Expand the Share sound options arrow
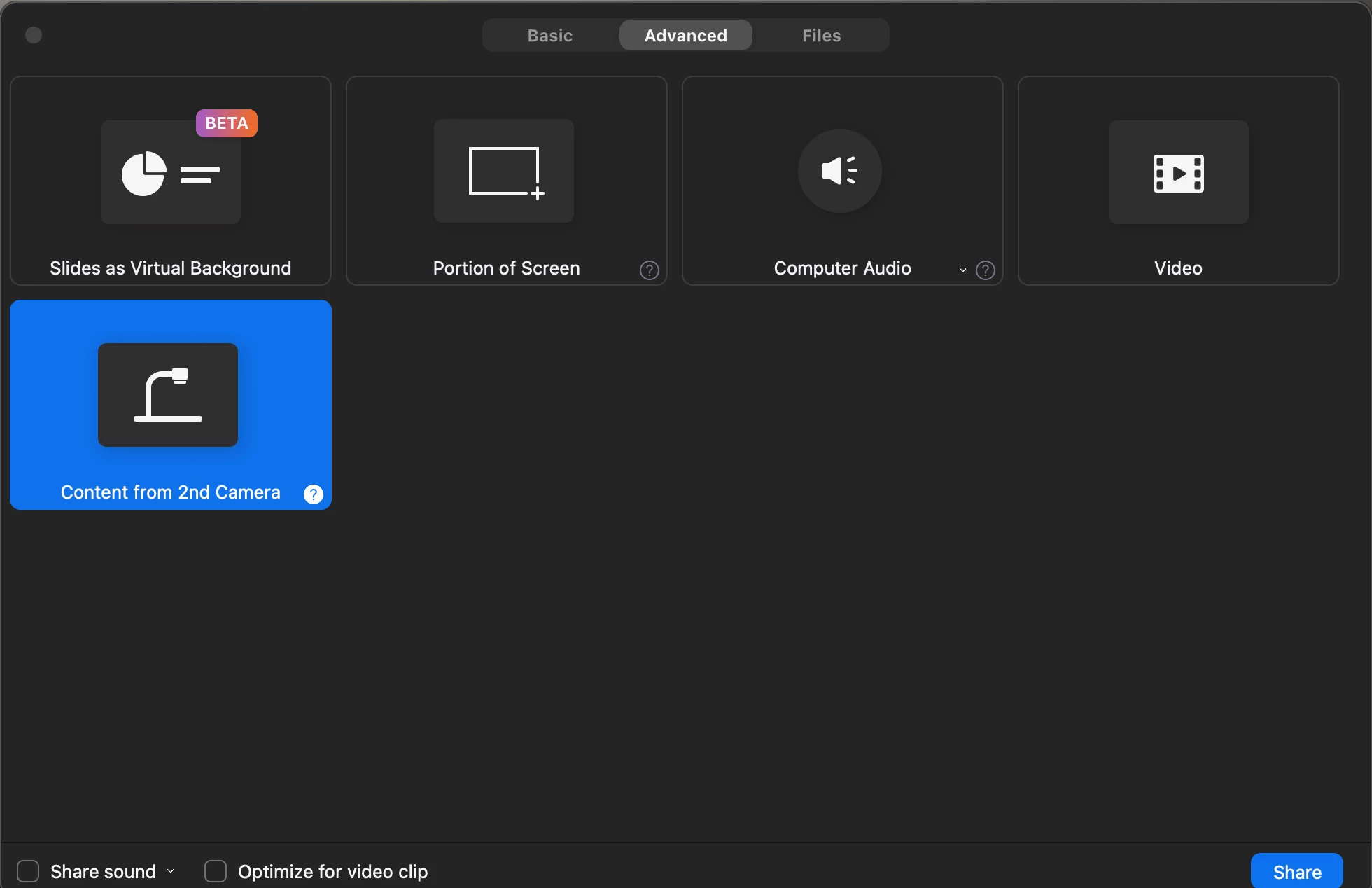Viewport: 1372px width, 888px height. pyautogui.click(x=171, y=871)
